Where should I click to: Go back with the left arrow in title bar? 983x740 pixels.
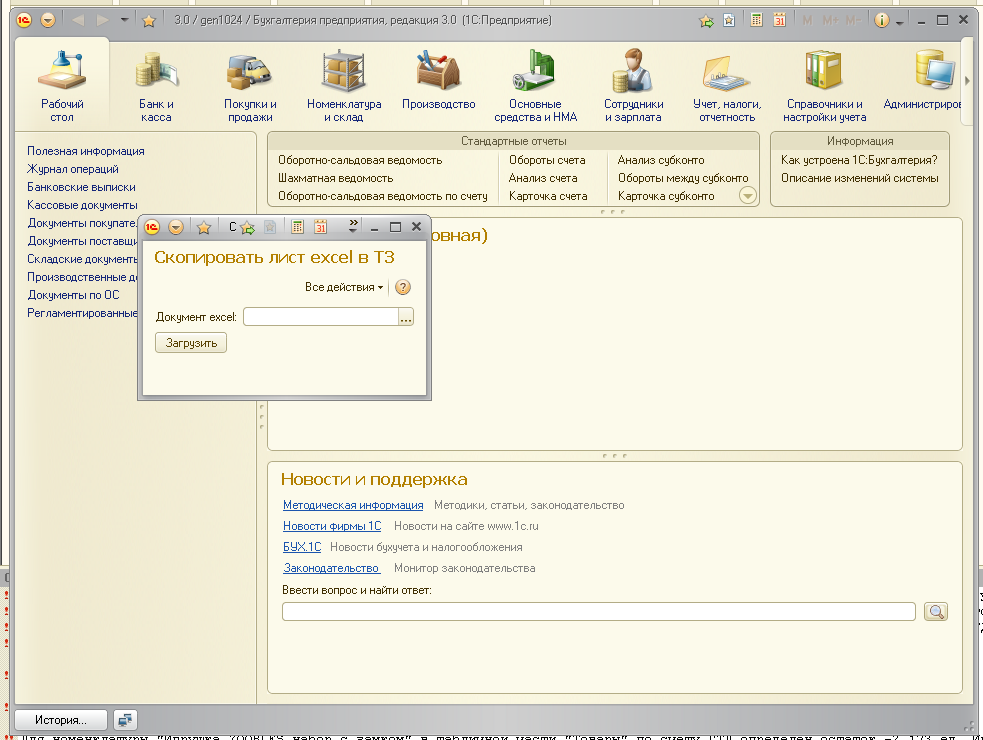pyautogui.click(x=78, y=20)
